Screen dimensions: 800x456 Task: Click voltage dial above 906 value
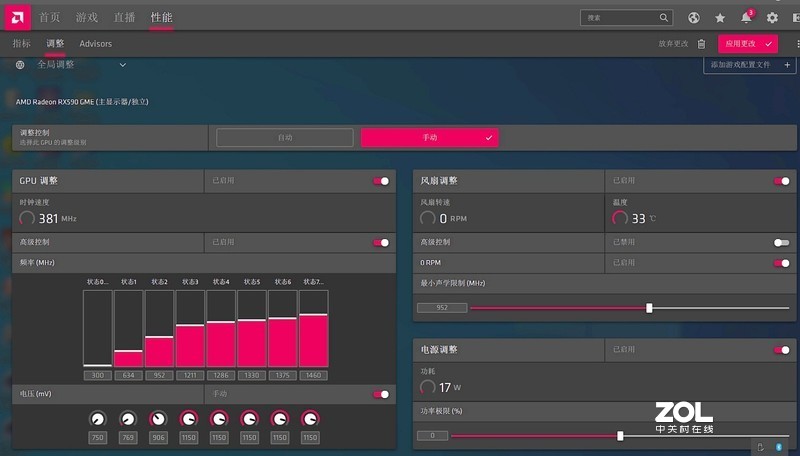coord(158,419)
